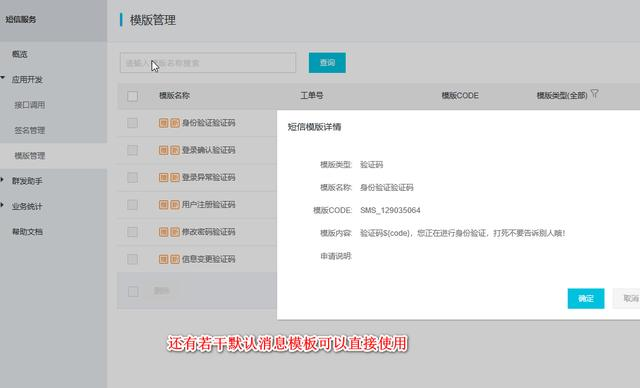Screen dimensions: 640x388
Task: Click second orange icon beside 登录确认验证码
Action: 175,150
